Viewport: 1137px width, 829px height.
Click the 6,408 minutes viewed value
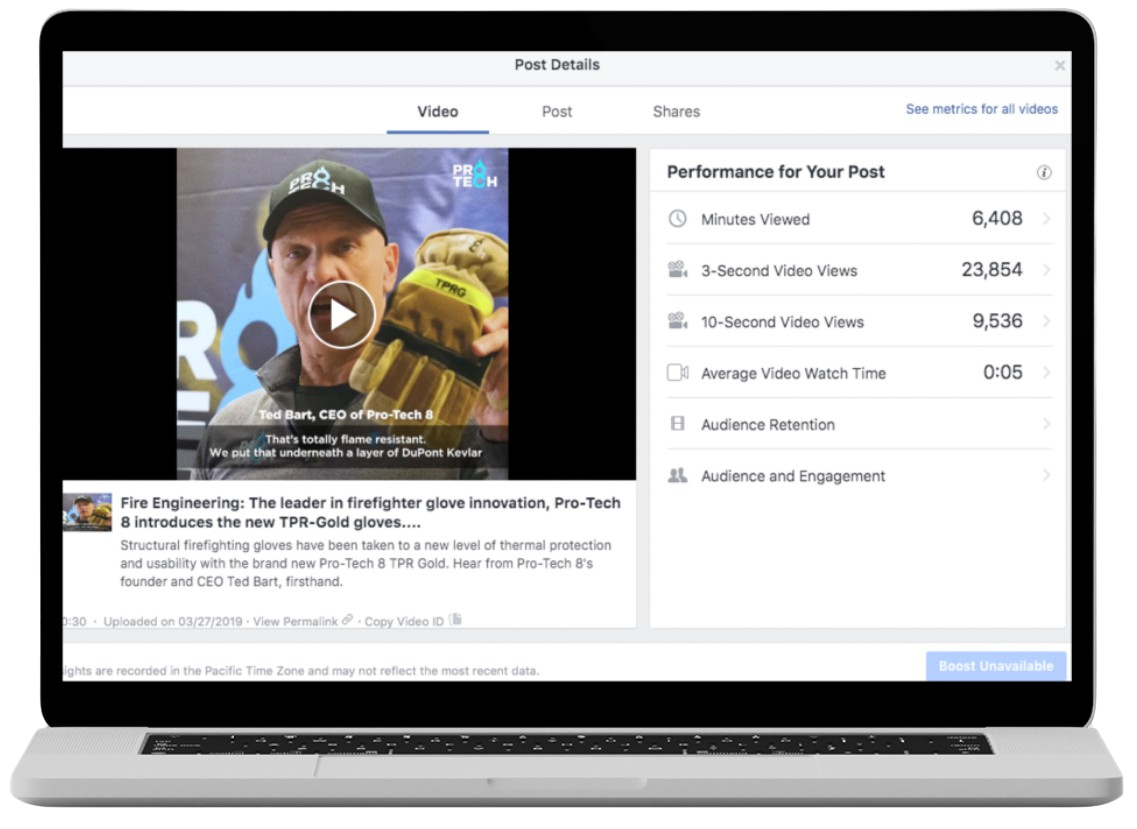997,218
